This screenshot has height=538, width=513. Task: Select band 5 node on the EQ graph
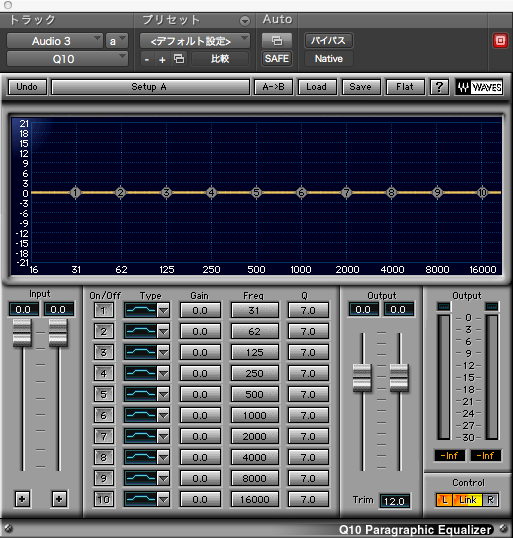tap(256, 192)
